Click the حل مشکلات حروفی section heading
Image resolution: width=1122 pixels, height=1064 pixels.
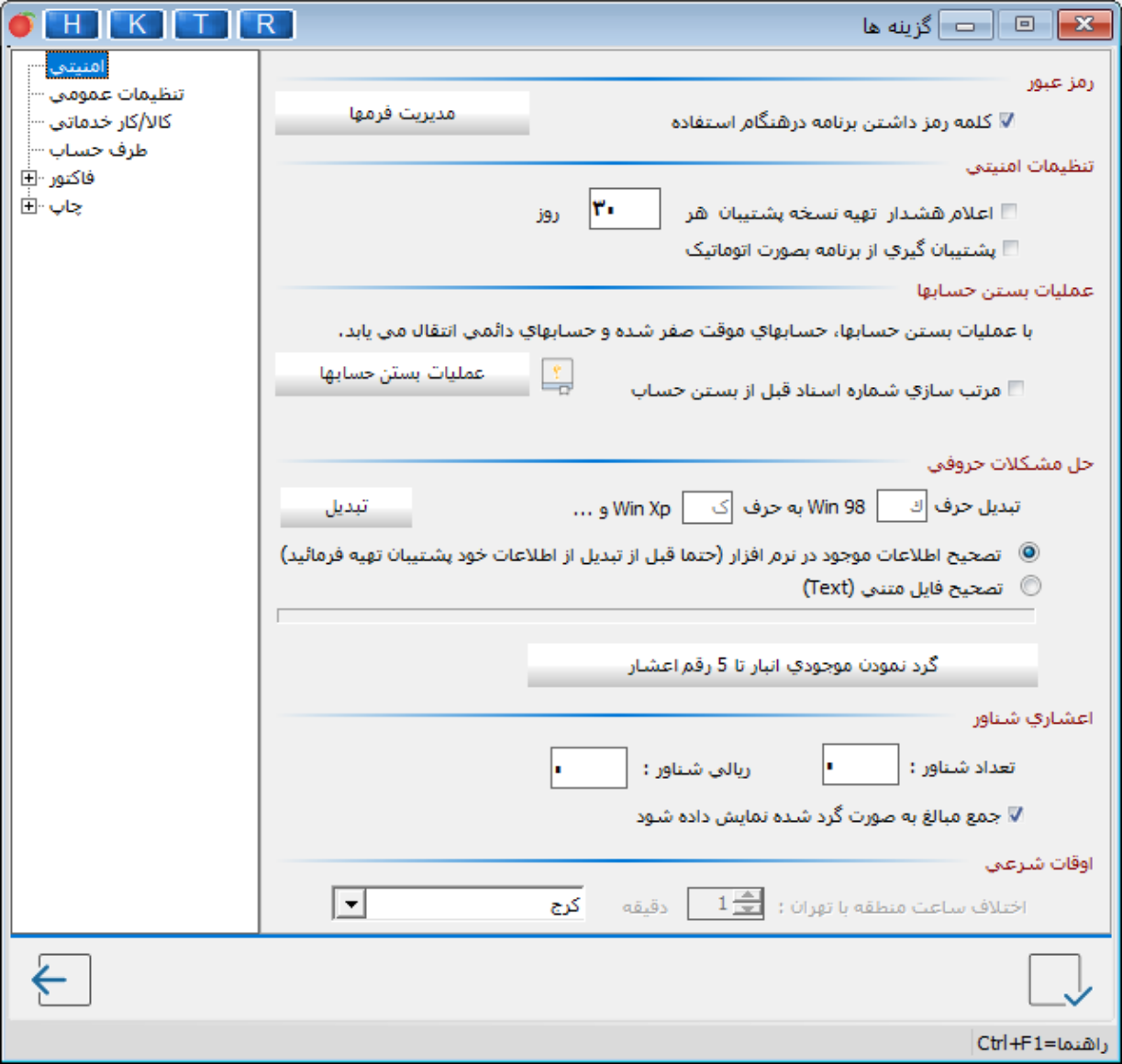click(1010, 464)
